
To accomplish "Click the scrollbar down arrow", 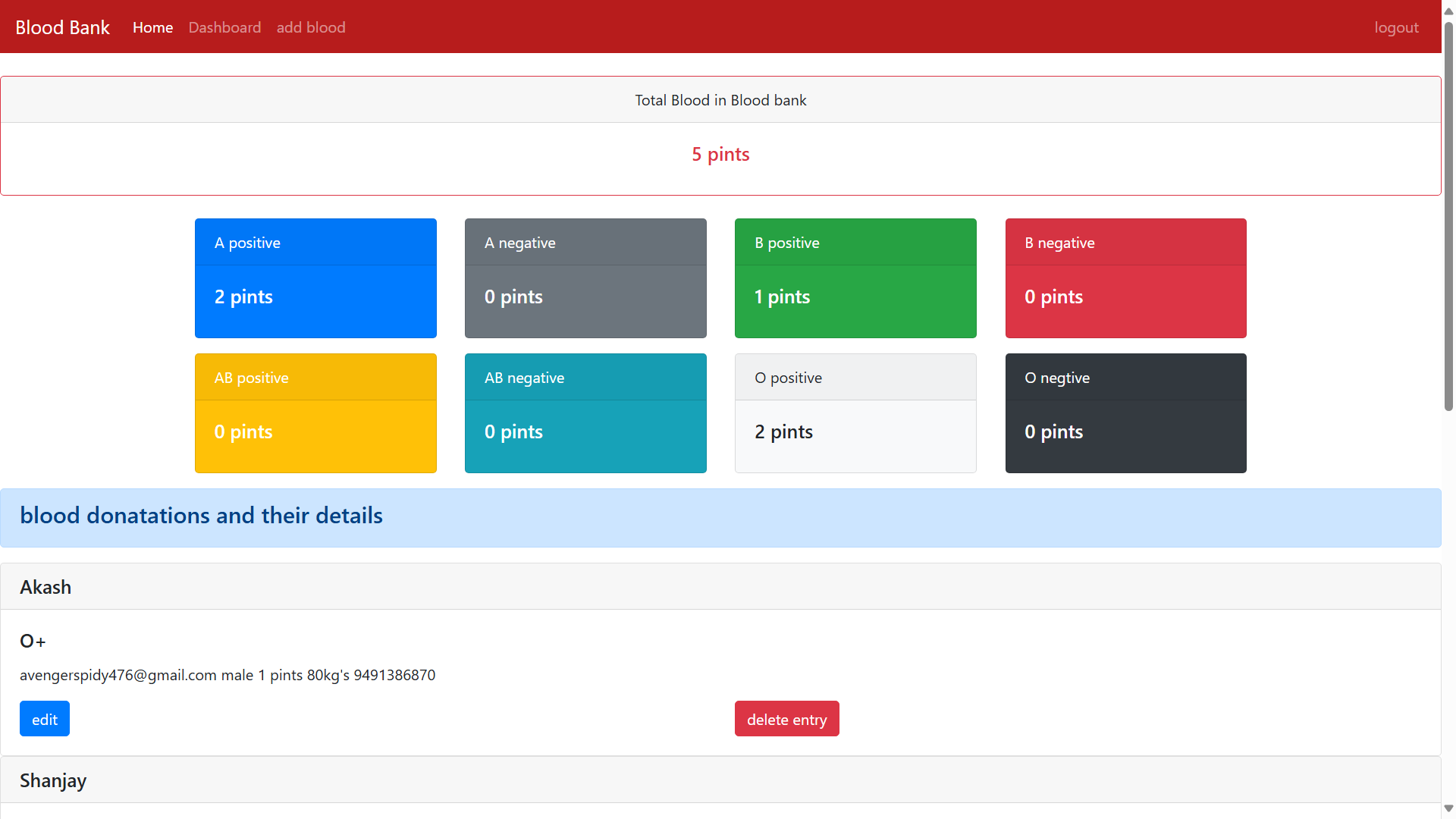I will click(1448, 808).
